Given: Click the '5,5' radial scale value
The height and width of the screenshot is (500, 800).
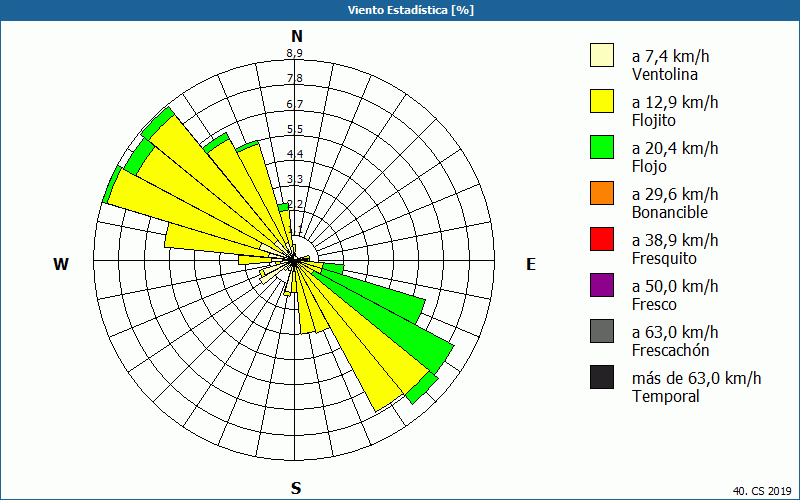Looking at the screenshot, I should point(295,129).
